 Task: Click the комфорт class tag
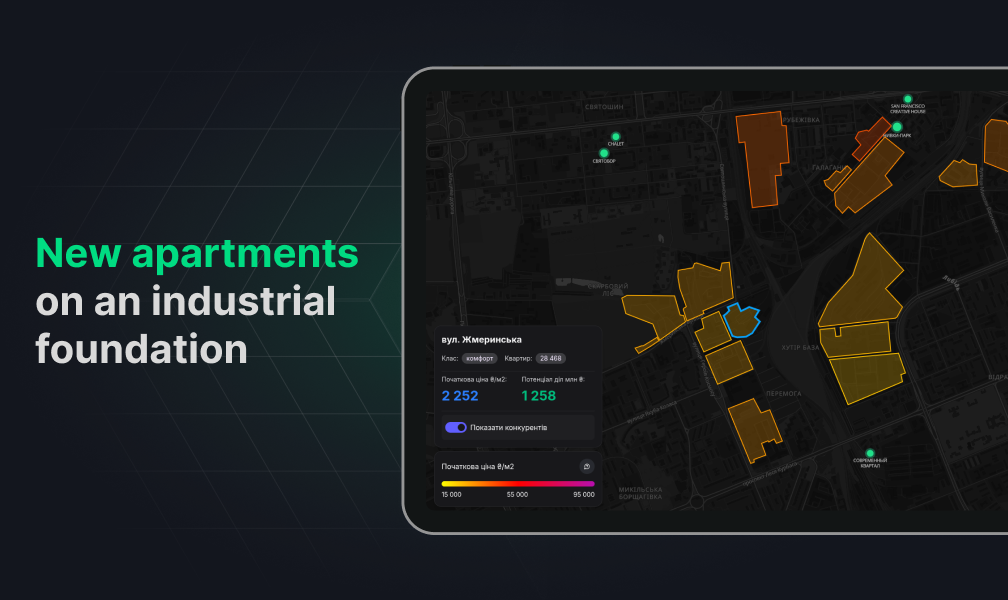point(480,358)
